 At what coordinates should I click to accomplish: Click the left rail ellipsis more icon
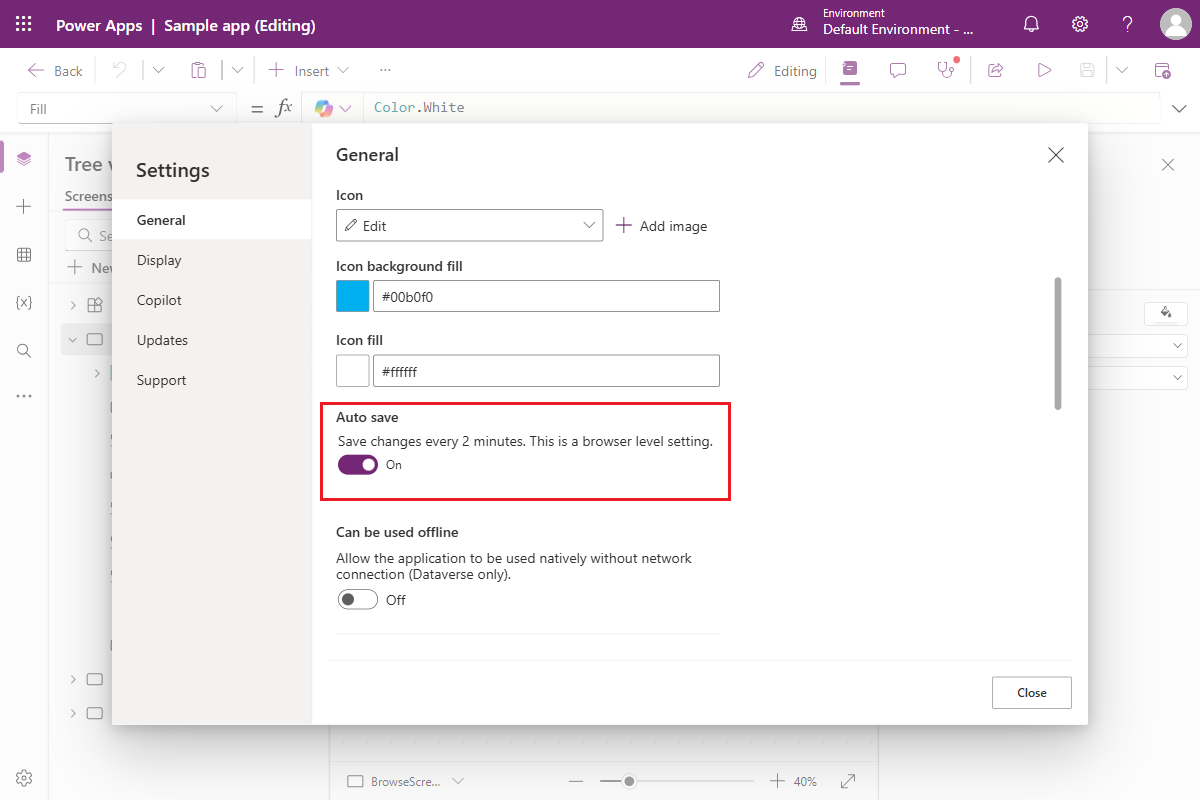(x=24, y=396)
